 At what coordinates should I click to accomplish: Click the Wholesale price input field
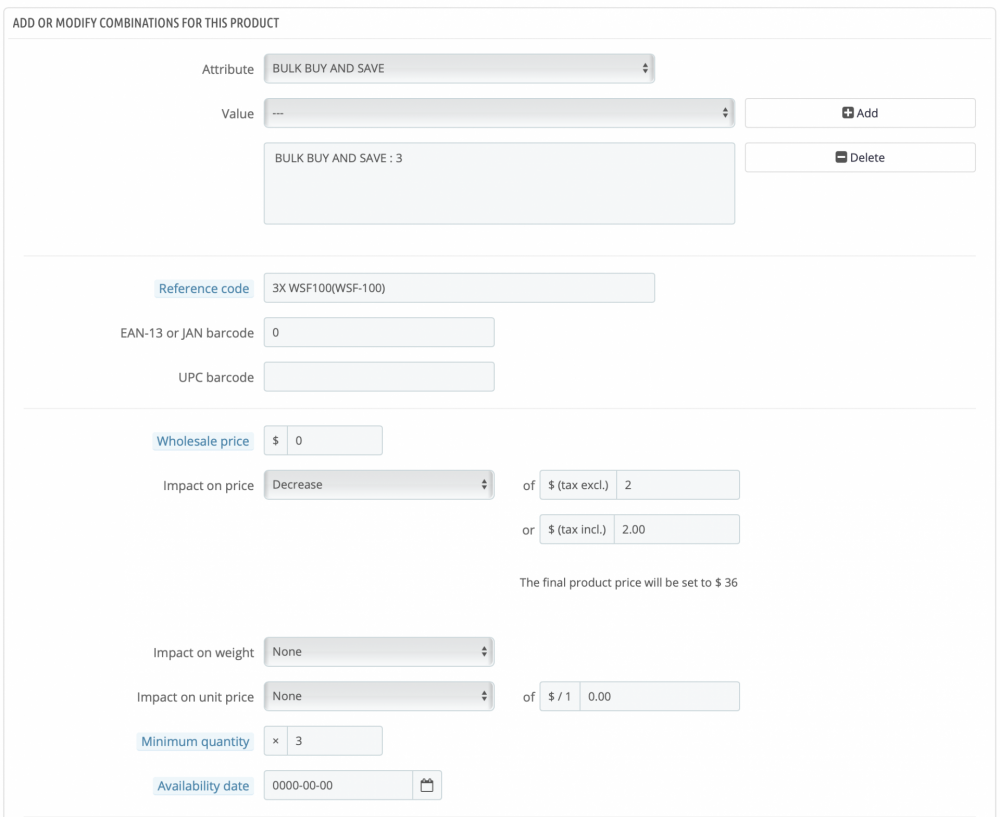point(334,441)
